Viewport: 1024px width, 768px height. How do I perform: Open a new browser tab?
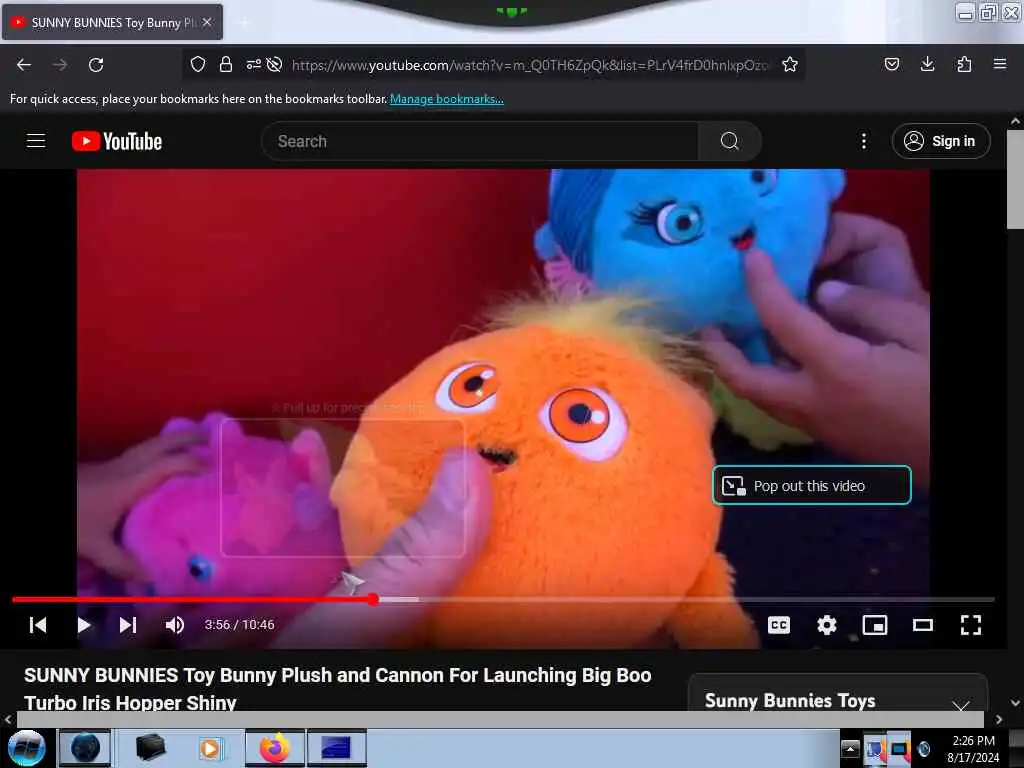tap(244, 23)
